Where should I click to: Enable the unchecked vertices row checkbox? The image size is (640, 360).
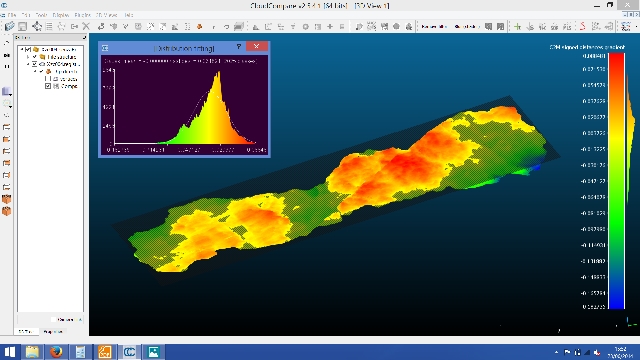click(x=48, y=79)
